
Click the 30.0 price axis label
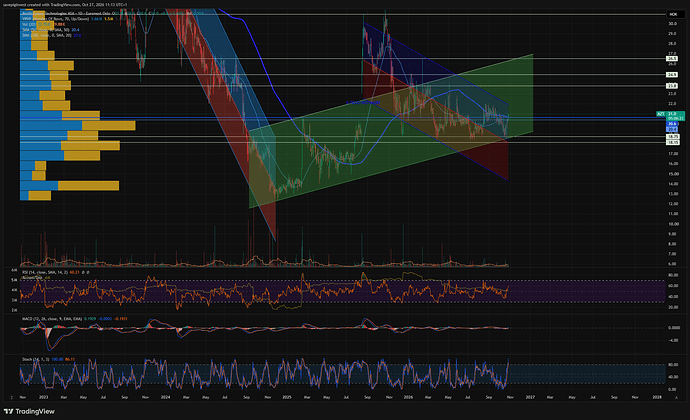click(672, 24)
